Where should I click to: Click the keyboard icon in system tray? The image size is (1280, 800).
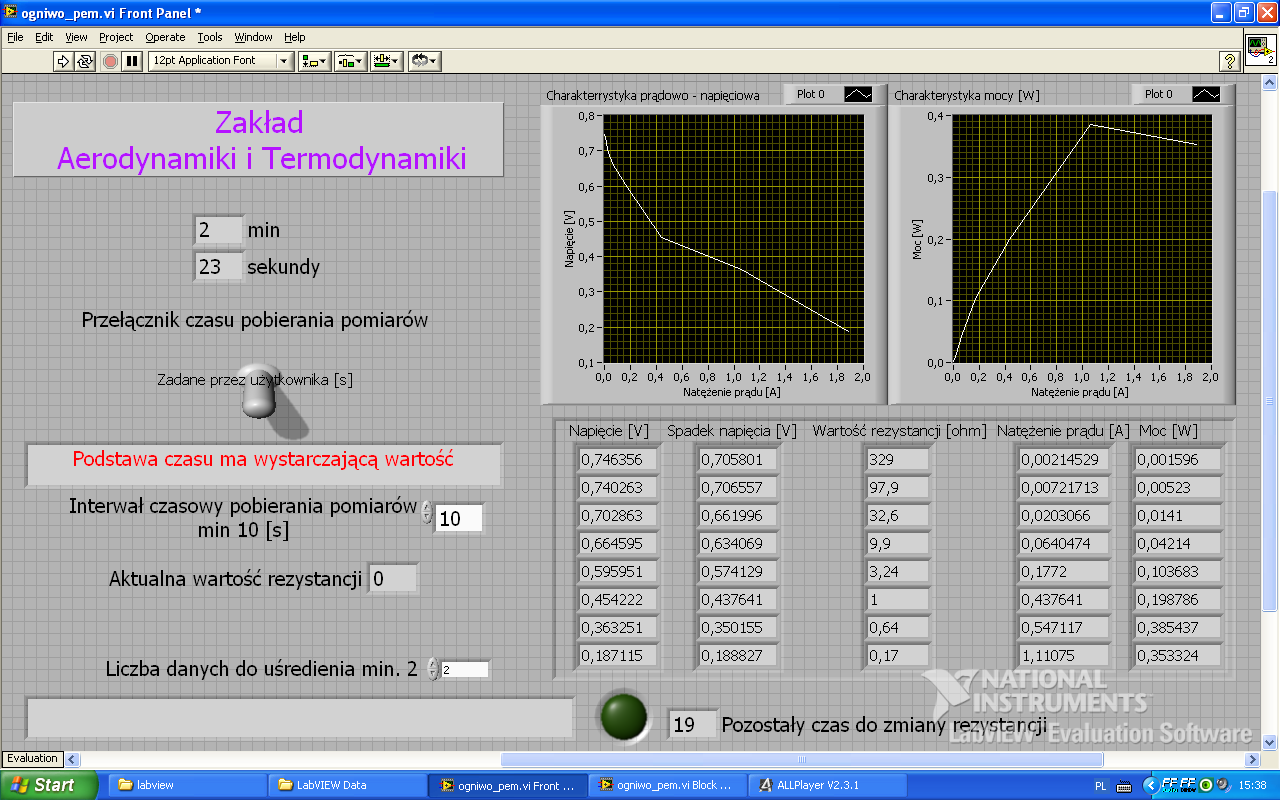[1123, 785]
